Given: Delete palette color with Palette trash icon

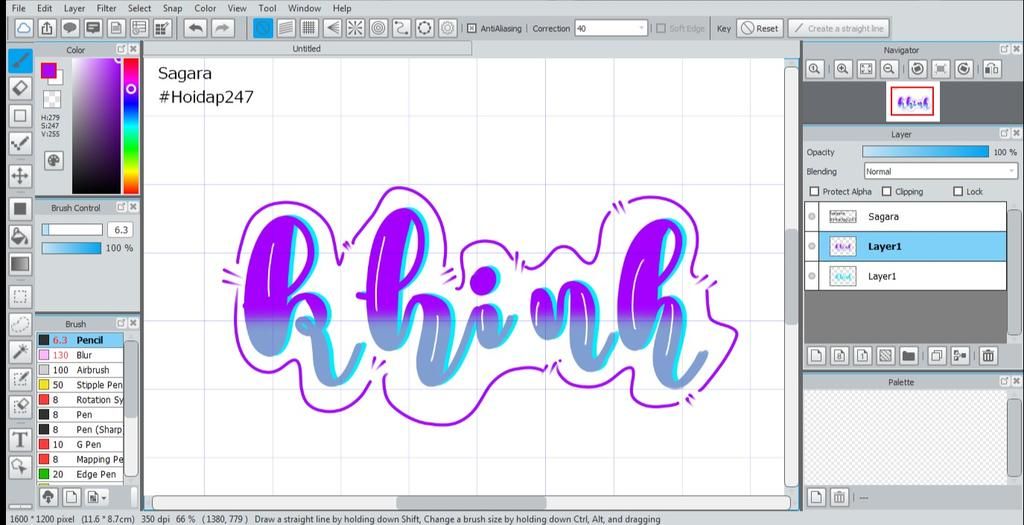Looking at the screenshot, I should (x=840, y=498).
